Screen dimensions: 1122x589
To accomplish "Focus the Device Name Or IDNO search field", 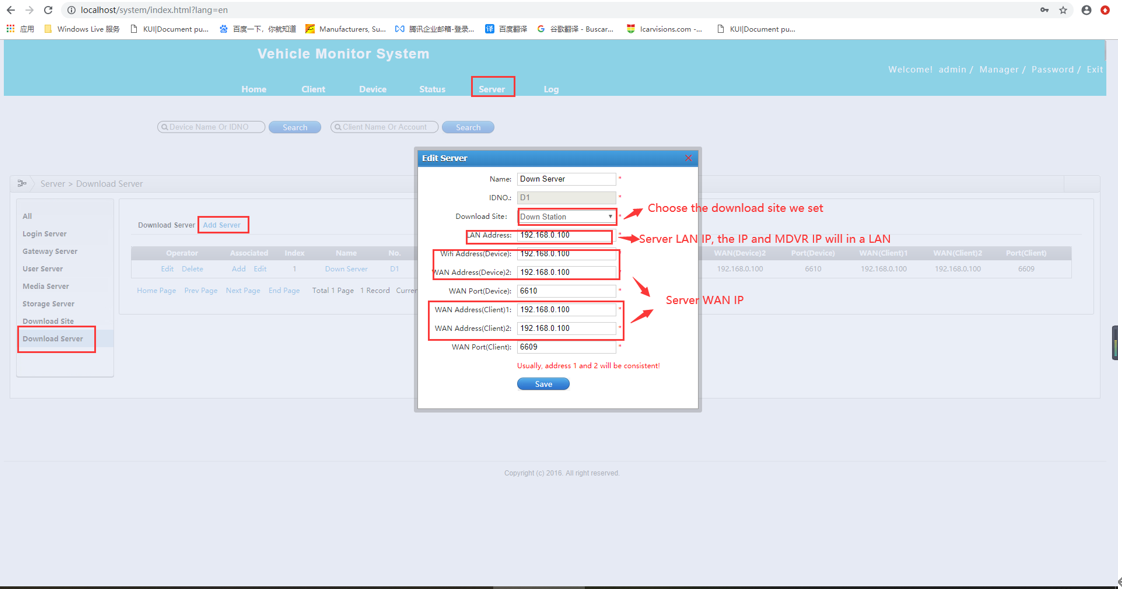I will [211, 127].
